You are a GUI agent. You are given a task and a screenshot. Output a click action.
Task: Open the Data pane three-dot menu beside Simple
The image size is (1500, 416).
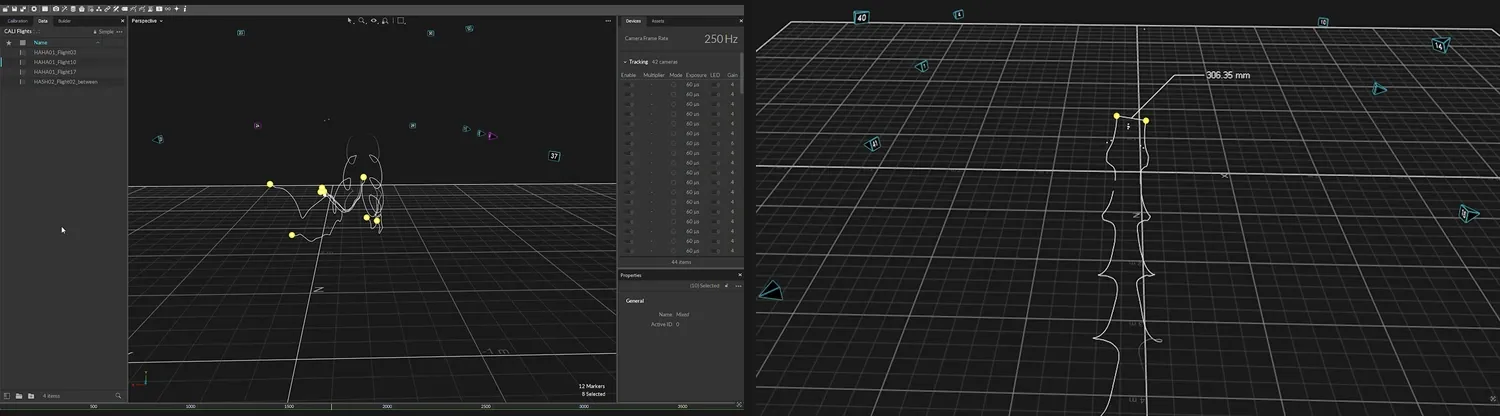tap(119, 32)
